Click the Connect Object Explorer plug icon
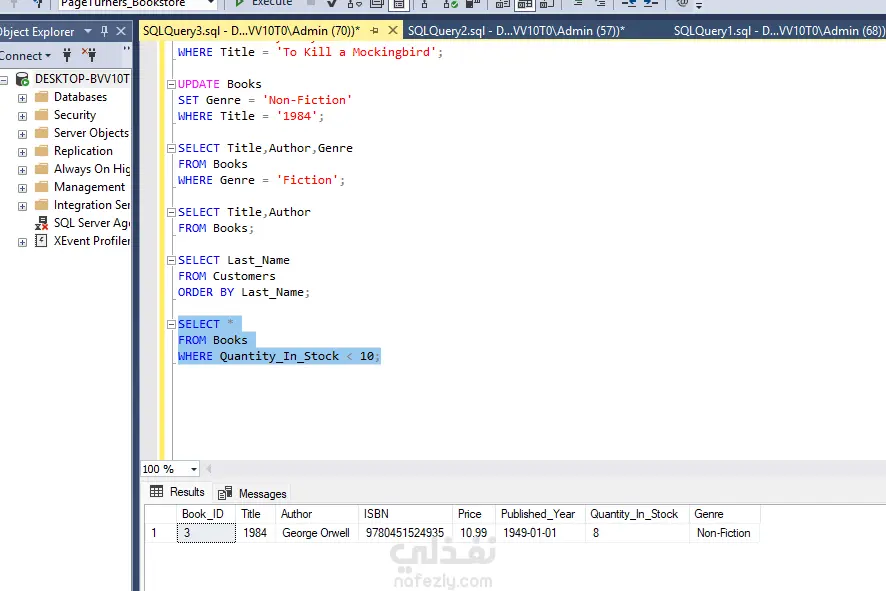Viewport: 886px width, 591px height. 67,55
